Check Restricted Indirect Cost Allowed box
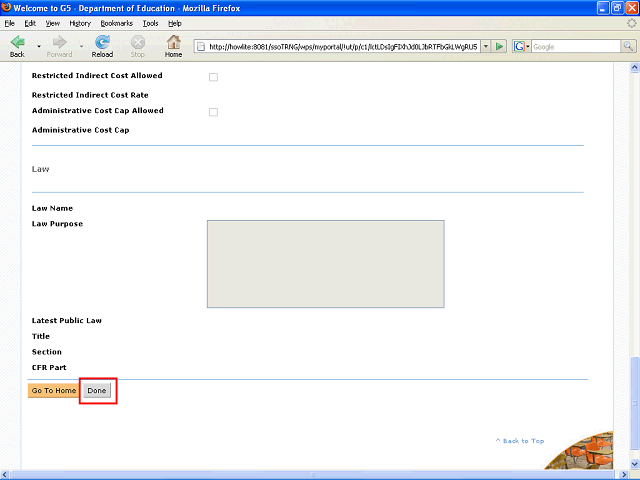This screenshot has width=640, height=480. coord(213,77)
